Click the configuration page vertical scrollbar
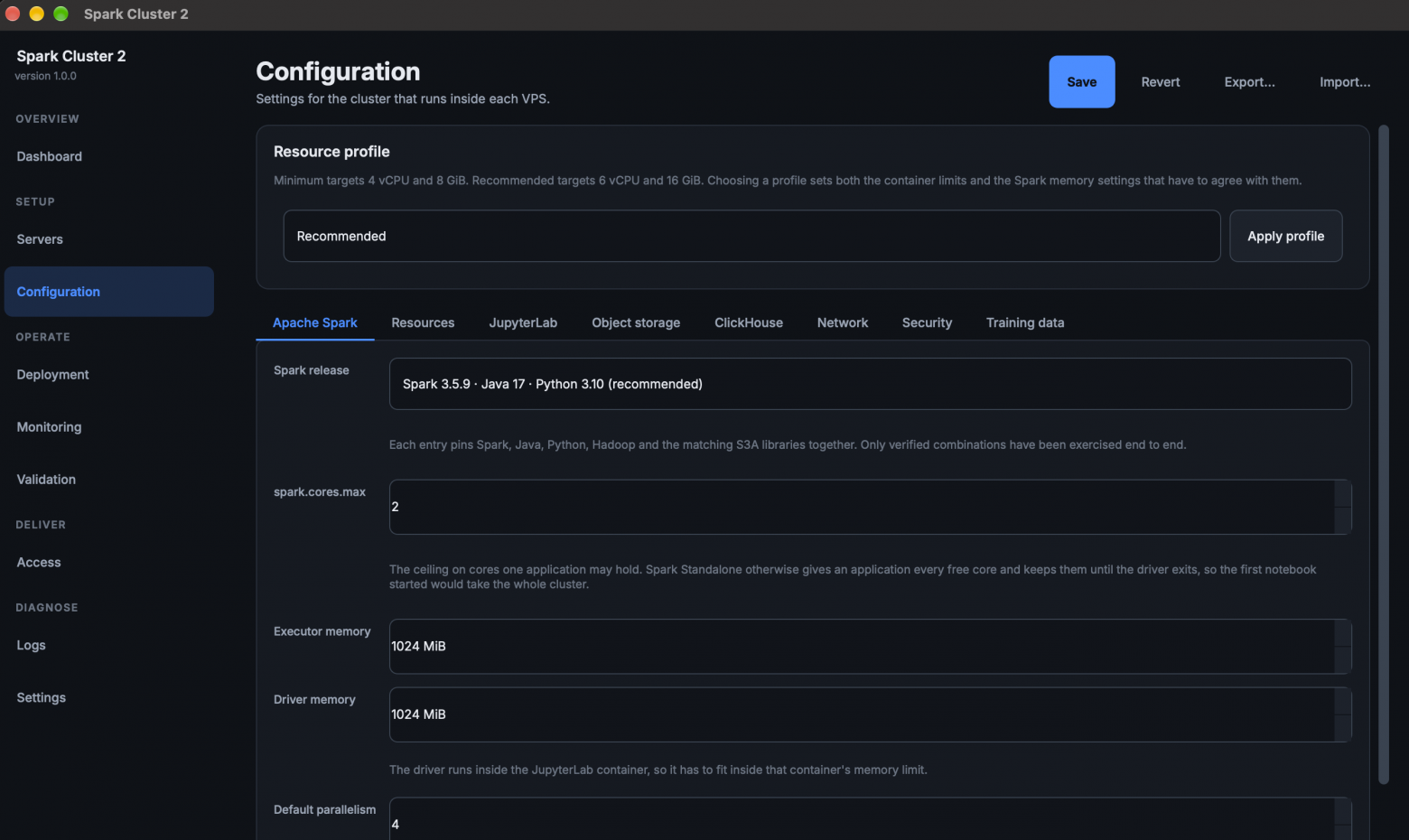The width and height of the screenshot is (1409, 840). point(1384,454)
